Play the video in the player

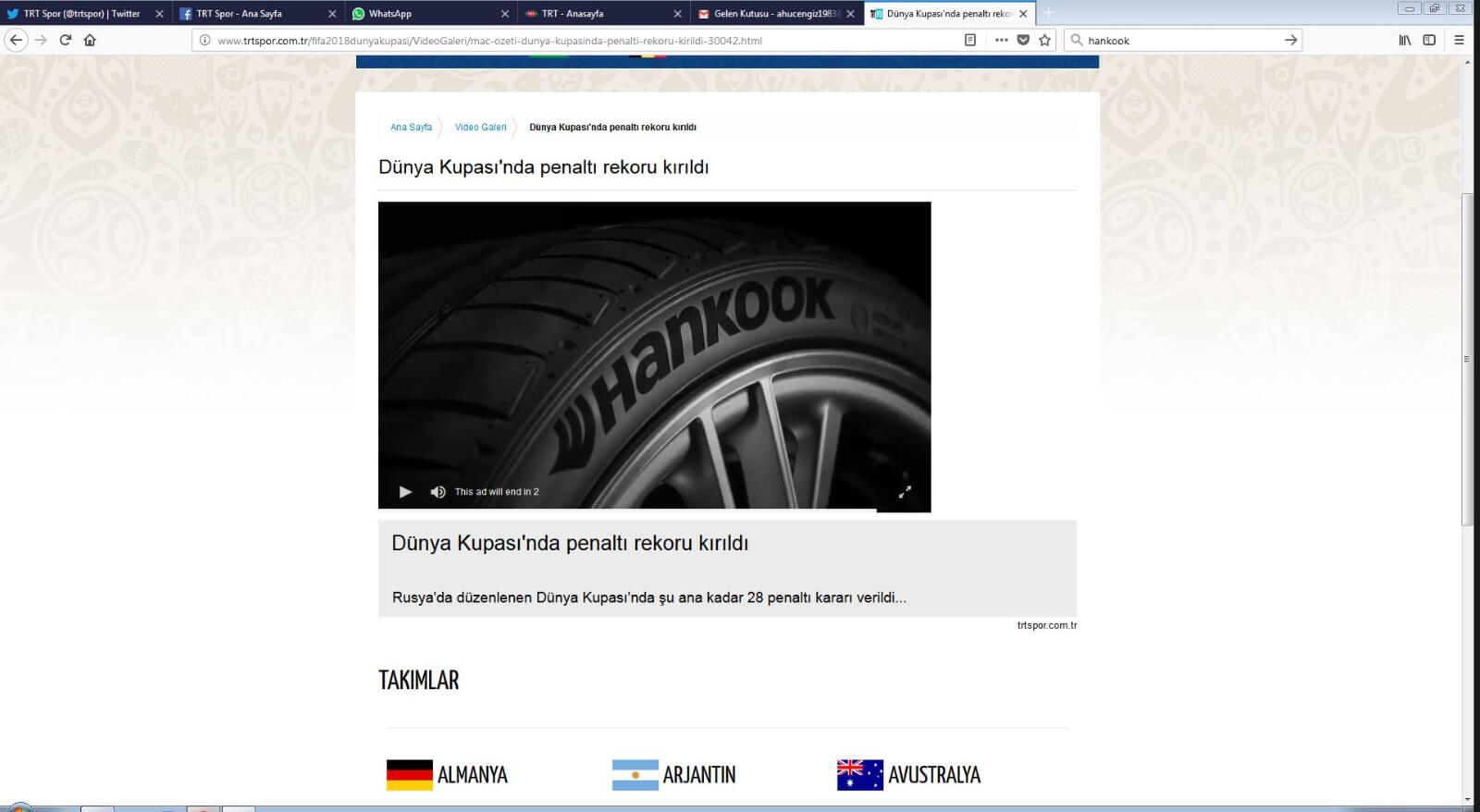pyautogui.click(x=405, y=492)
